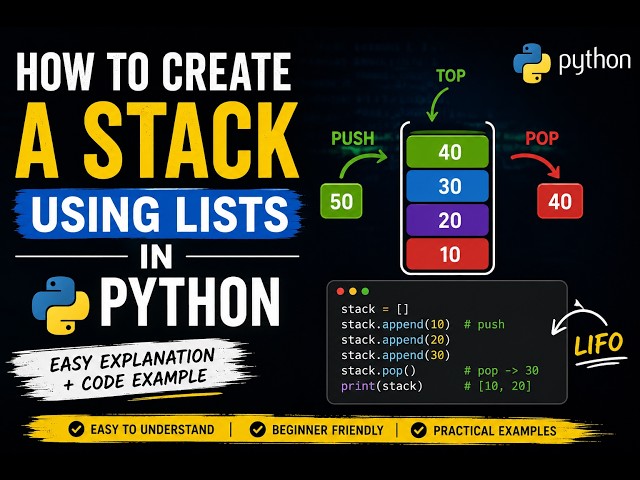This screenshot has width=640, height=480.
Task: Click the "# push" code comment
Action: [x=484, y=324]
